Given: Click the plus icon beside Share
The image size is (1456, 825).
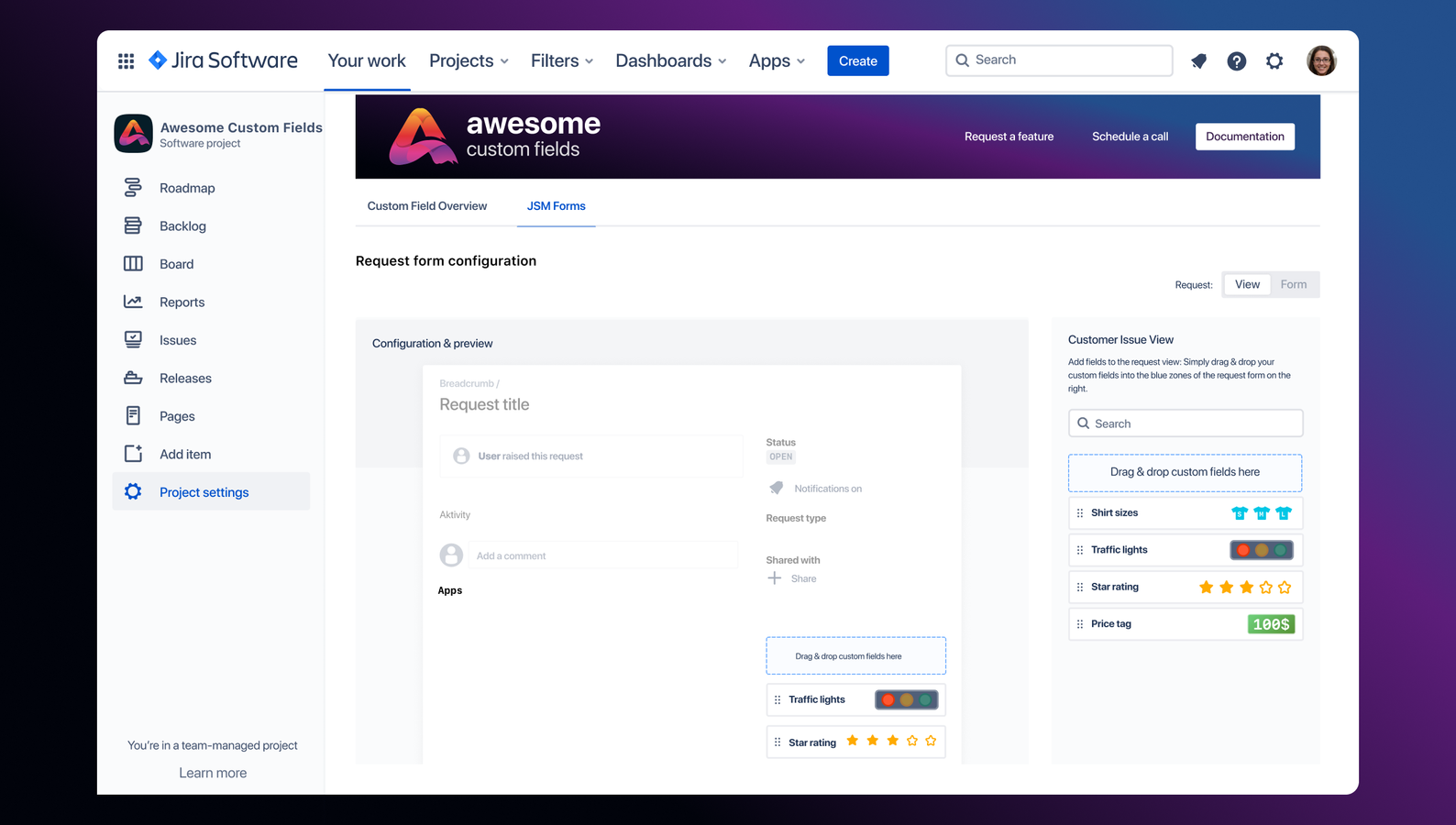Looking at the screenshot, I should tap(775, 578).
